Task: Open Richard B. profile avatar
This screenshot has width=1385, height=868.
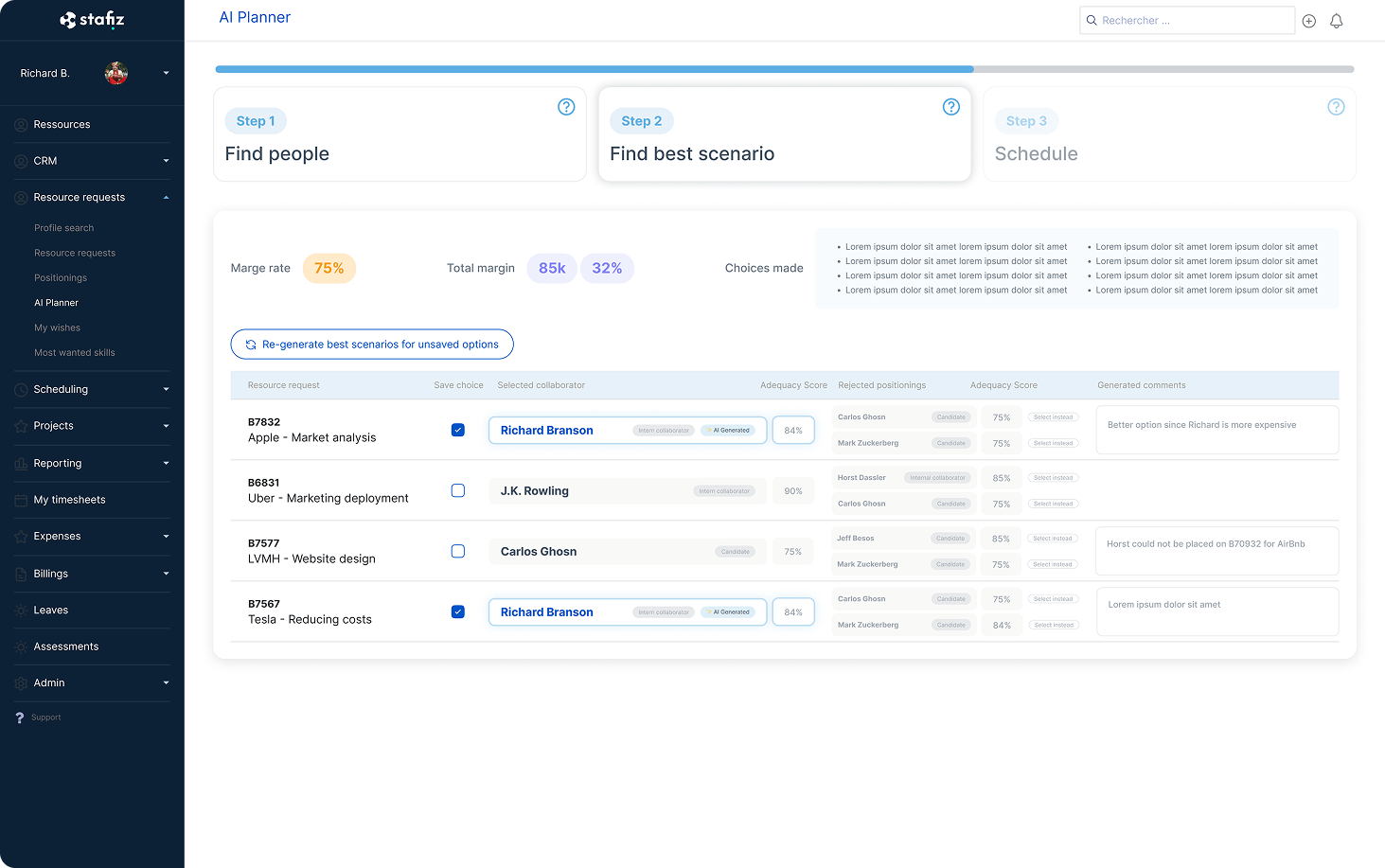Action: (116, 73)
